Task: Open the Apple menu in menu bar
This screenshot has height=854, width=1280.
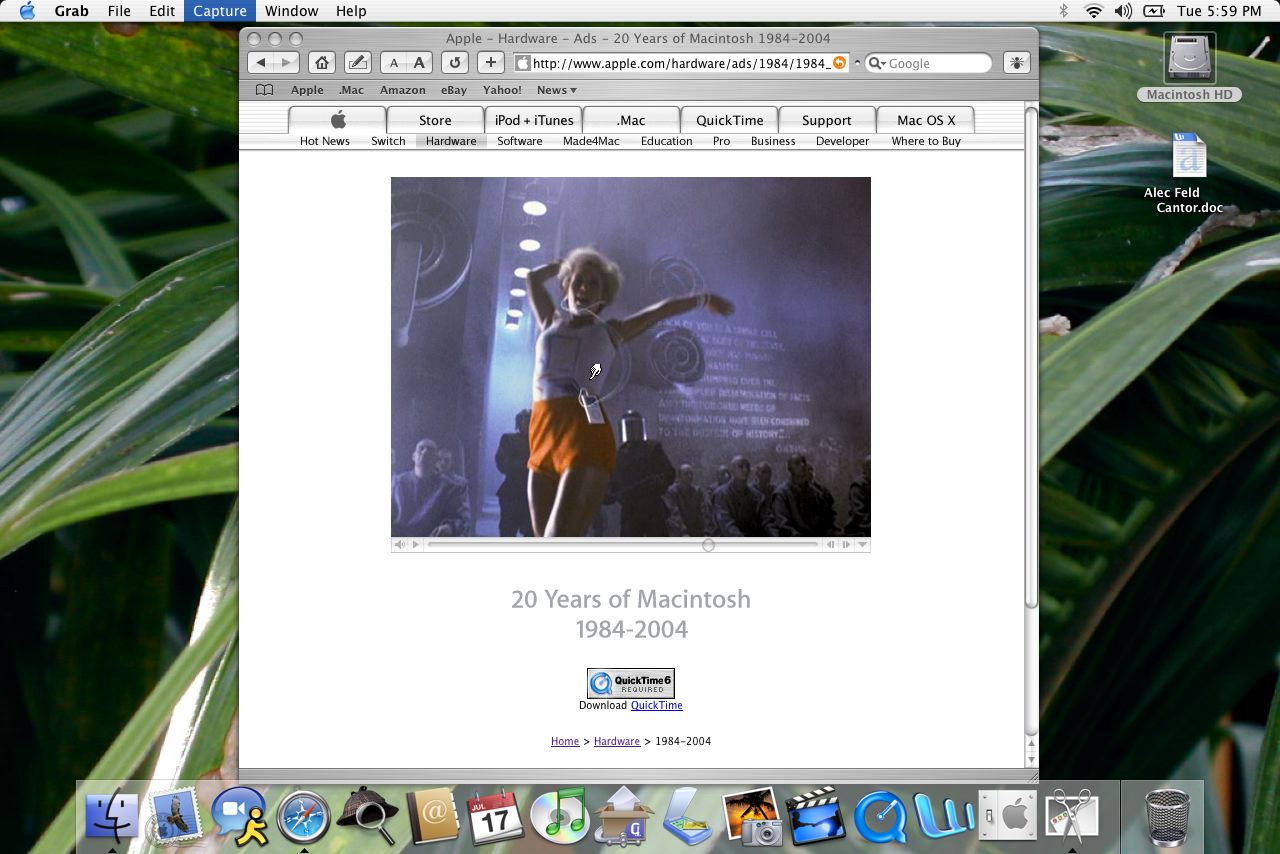Action: [27, 11]
